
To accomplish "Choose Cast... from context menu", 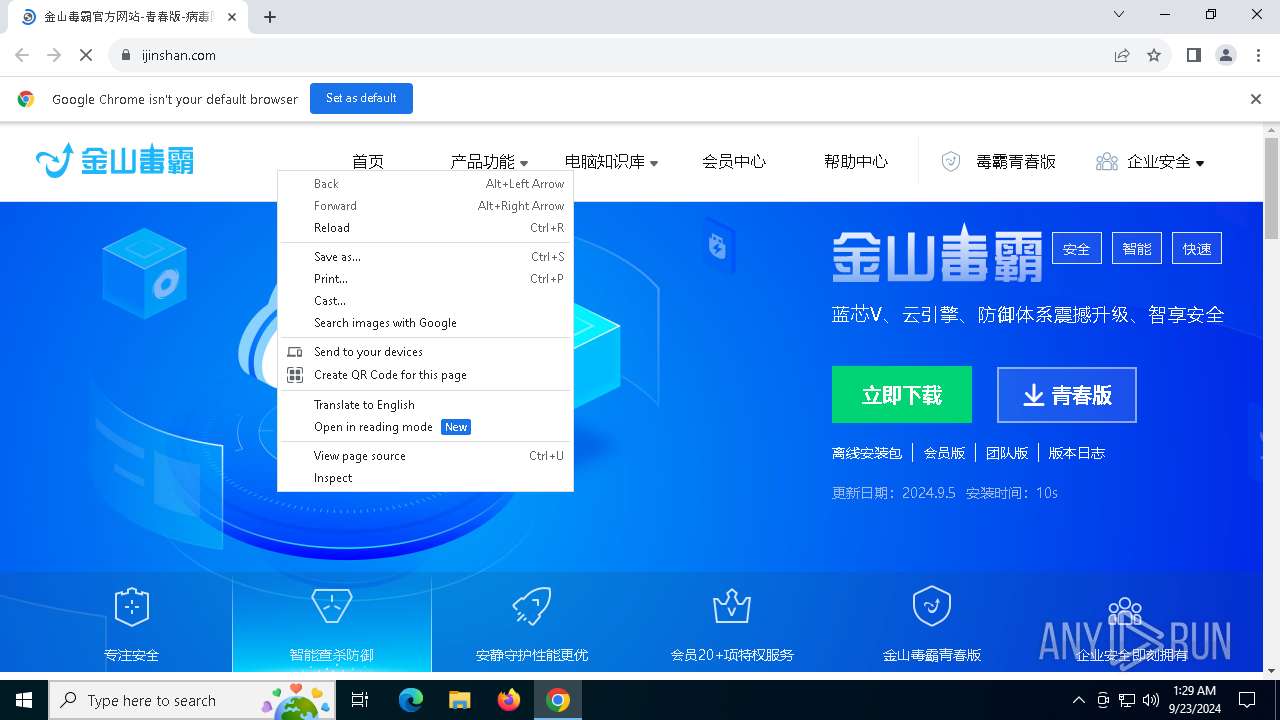I will (425, 301).
